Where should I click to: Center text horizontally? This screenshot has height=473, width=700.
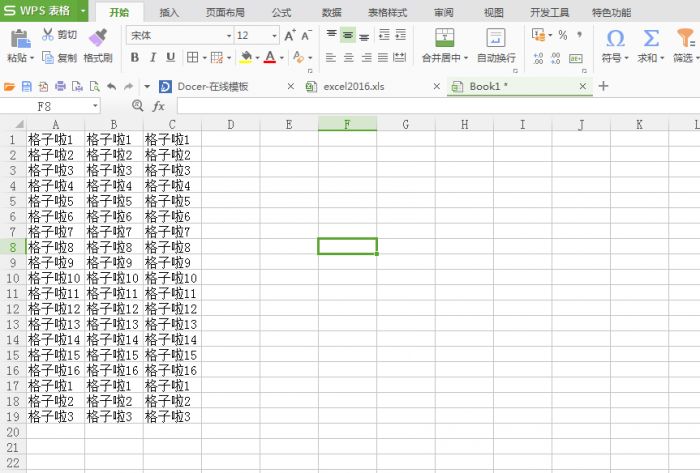pos(349,58)
